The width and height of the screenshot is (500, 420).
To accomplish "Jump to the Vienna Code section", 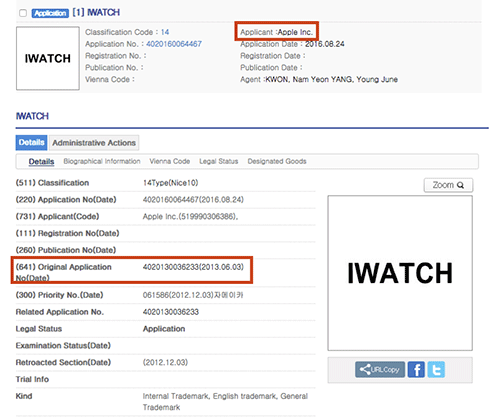I will tap(170, 161).
